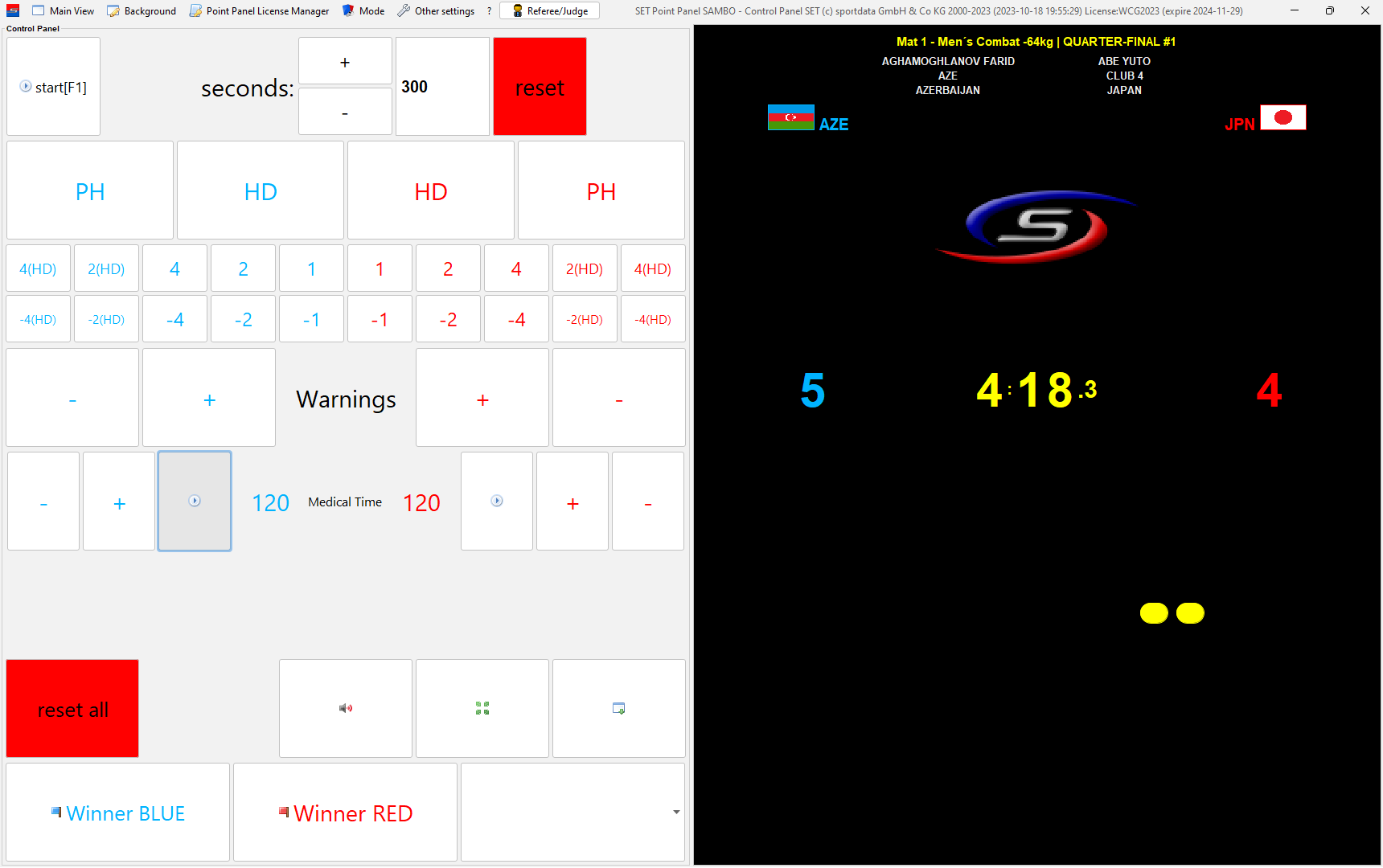Declare Winner BLUE
1383x868 pixels.
[118, 813]
